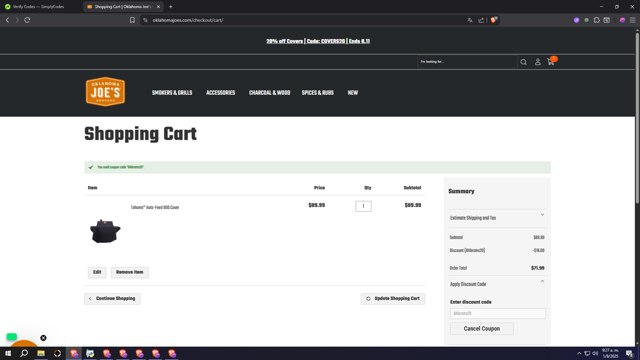This screenshot has height=360, width=640.
Task: Click the Remove Item button
Action: [130, 272]
